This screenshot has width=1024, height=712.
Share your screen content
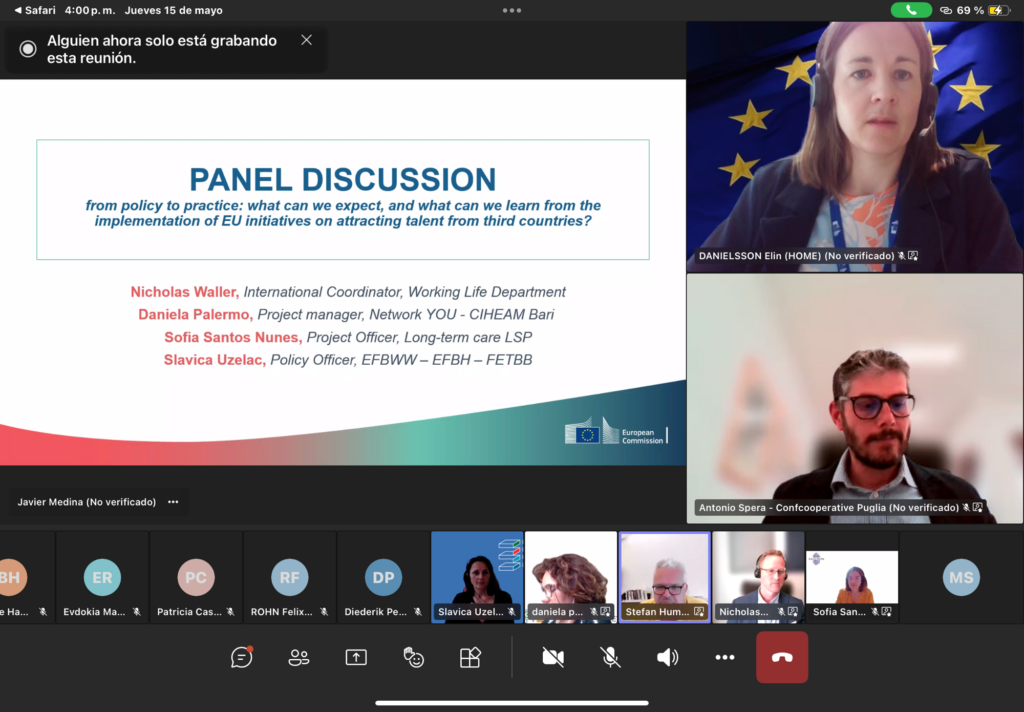point(356,657)
